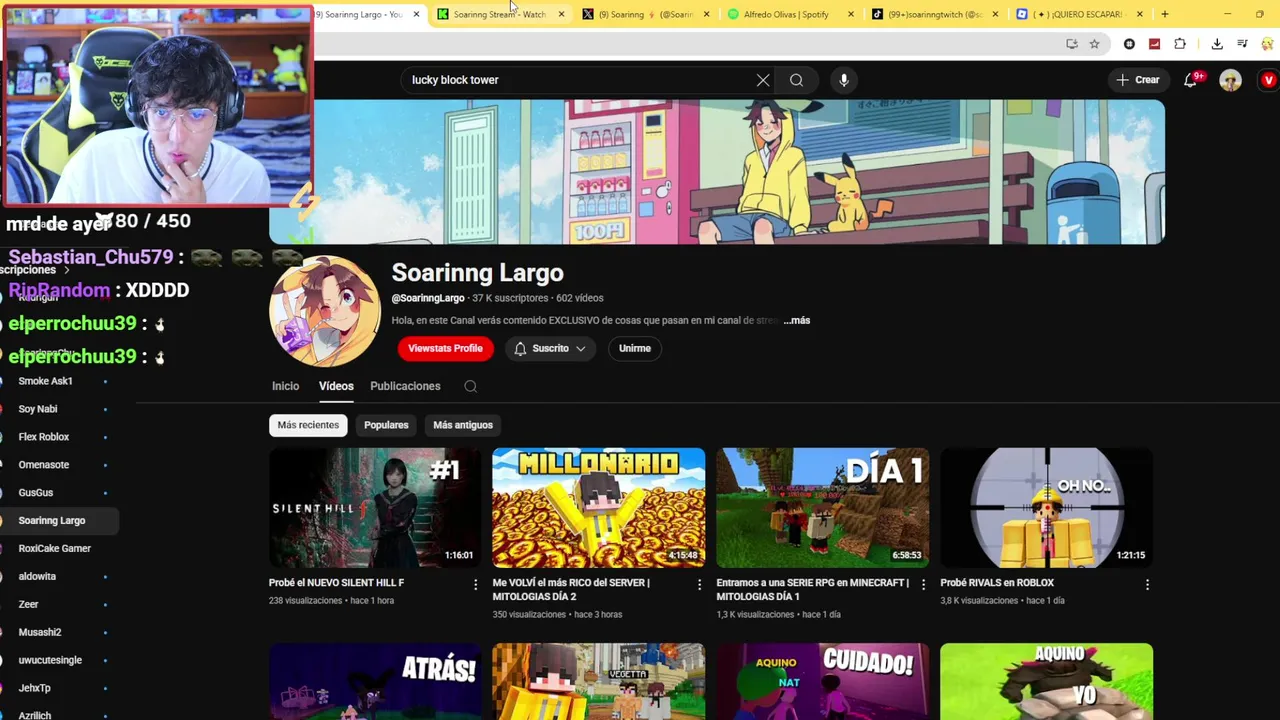Bookmark this page with the star icon
The image size is (1280, 720).
pyautogui.click(x=1094, y=44)
